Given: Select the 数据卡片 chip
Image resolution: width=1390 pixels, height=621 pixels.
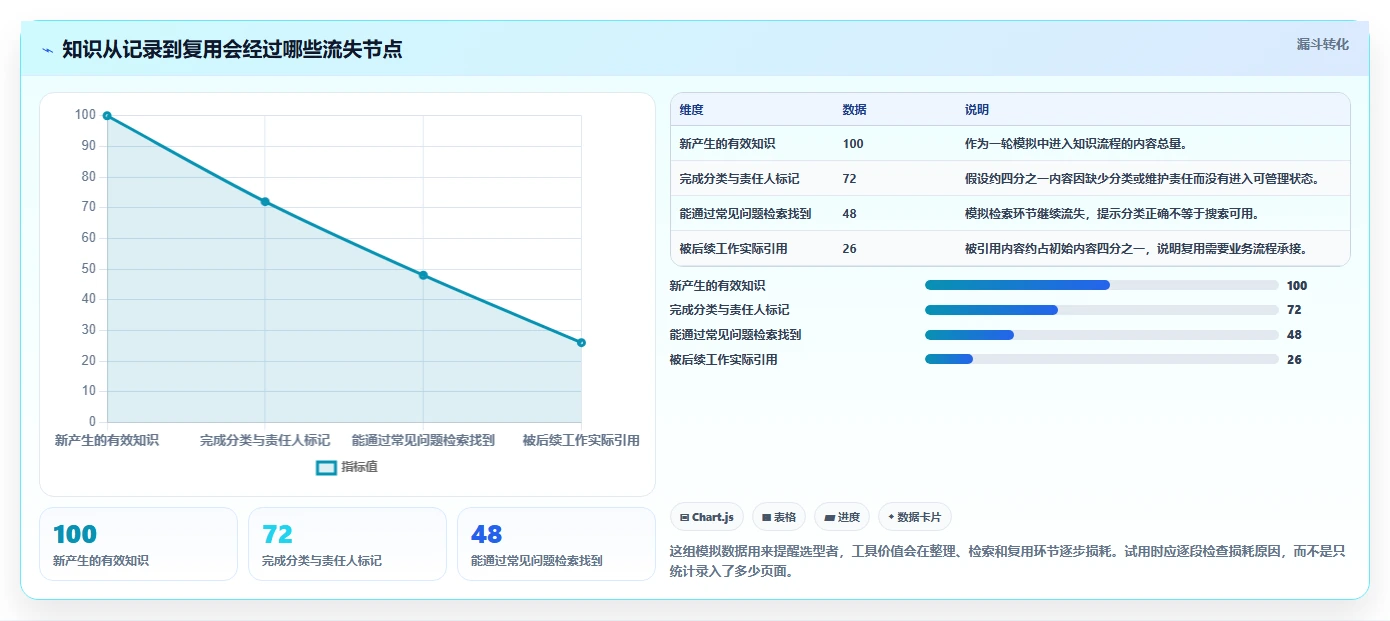Looking at the screenshot, I should point(914,517).
